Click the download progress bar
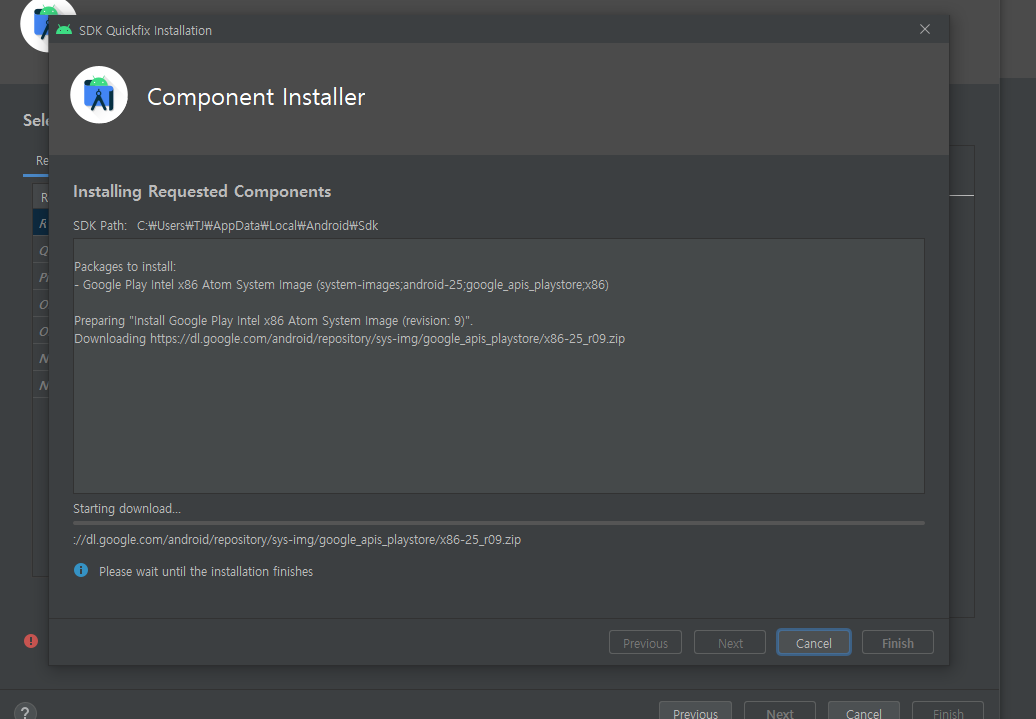The height and width of the screenshot is (719, 1036). pos(499,523)
